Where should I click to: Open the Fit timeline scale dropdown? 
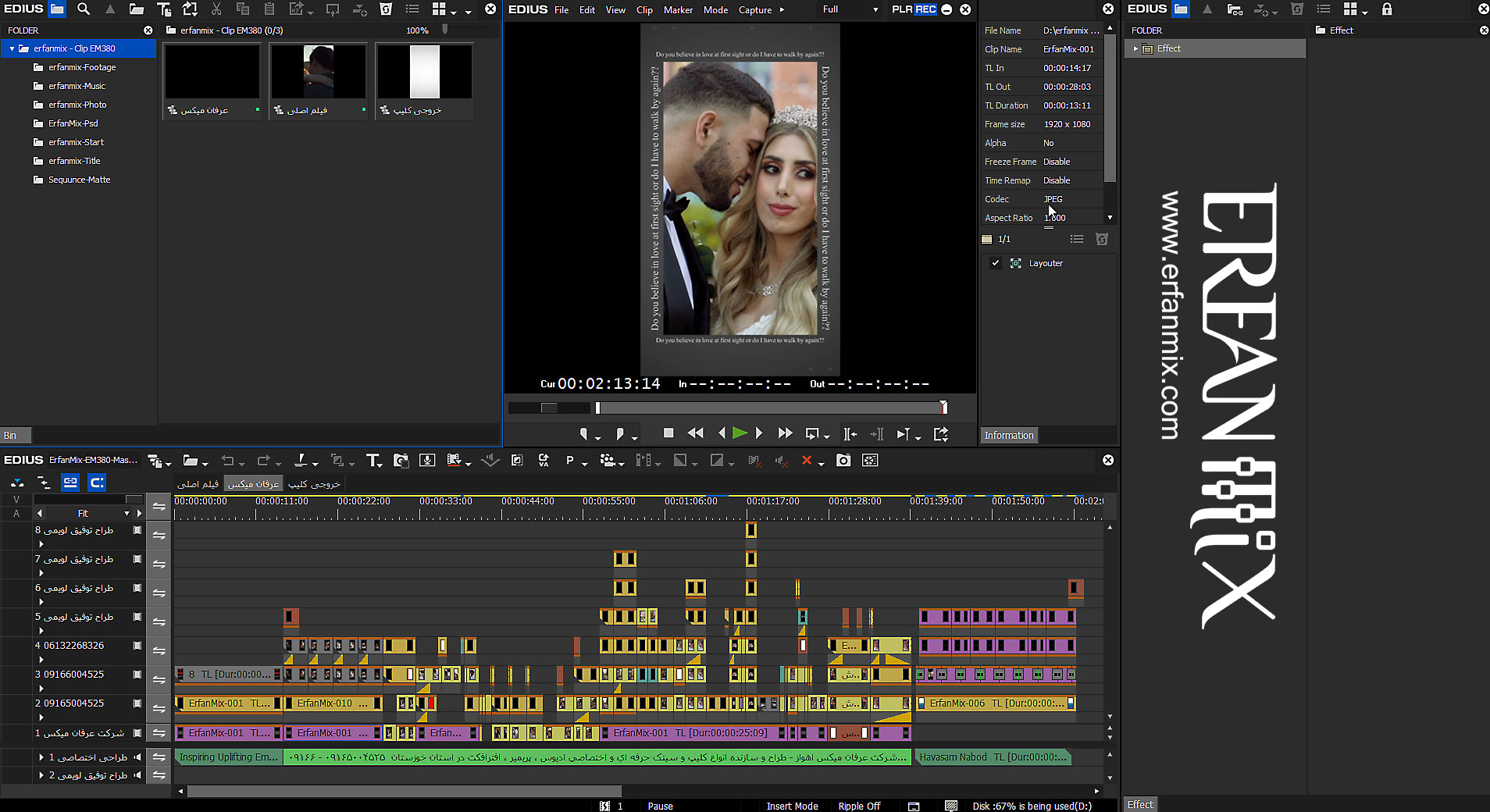click(127, 514)
